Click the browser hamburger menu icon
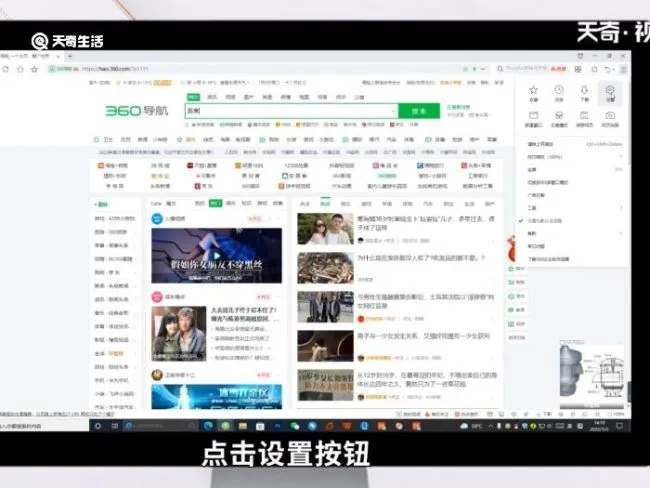The image size is (650, 488). tap(623, 69)
